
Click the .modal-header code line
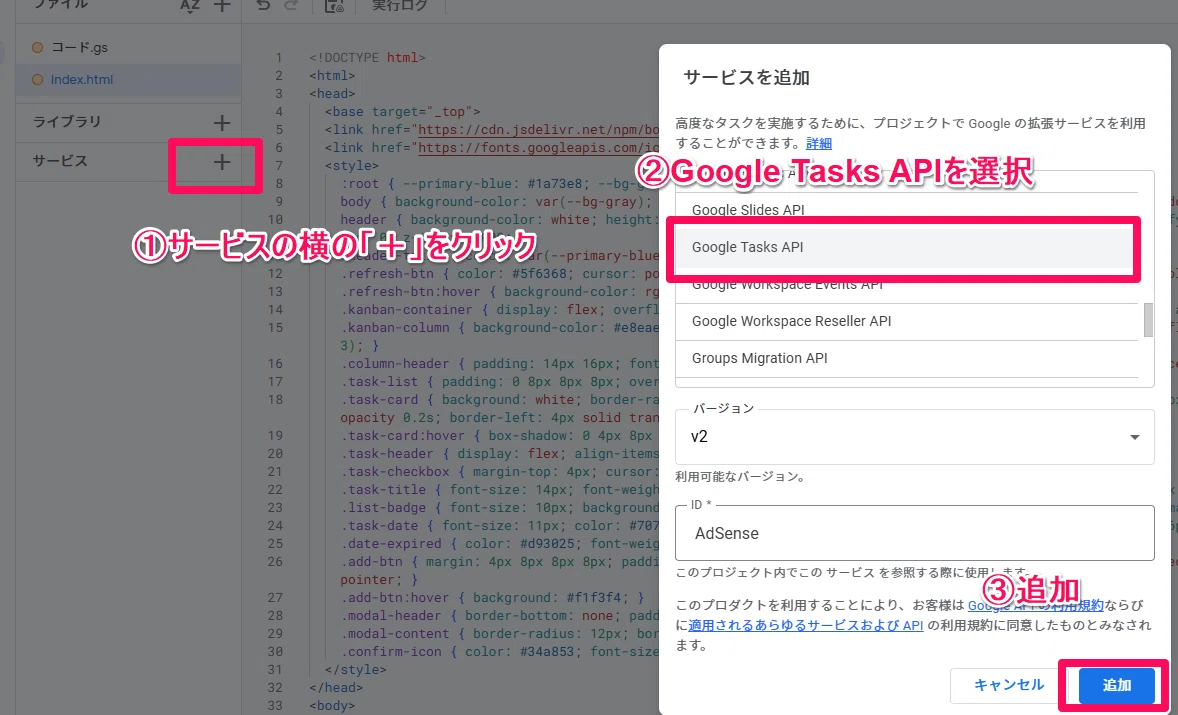coord(500,616)
